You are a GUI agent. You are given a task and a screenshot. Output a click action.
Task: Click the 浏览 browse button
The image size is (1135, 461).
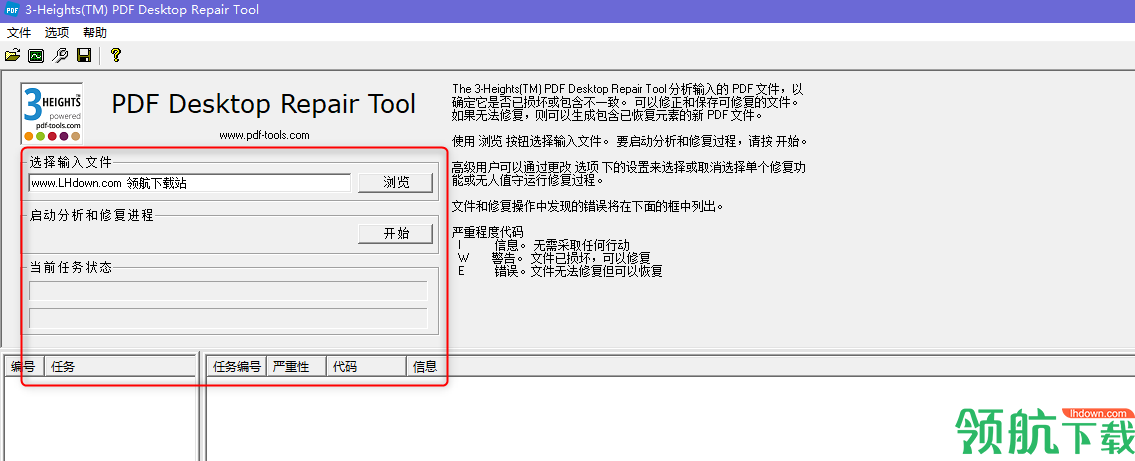pos(396,183)
